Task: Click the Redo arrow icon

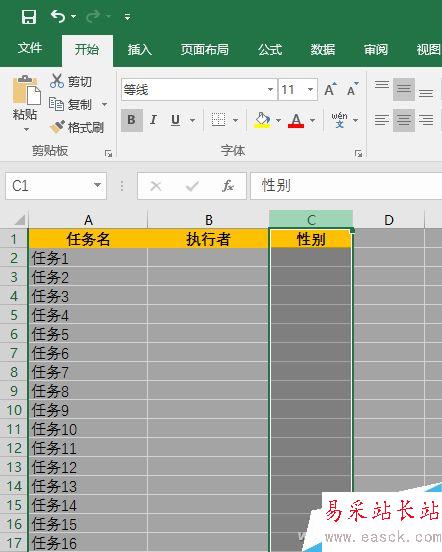Action: 93,16
